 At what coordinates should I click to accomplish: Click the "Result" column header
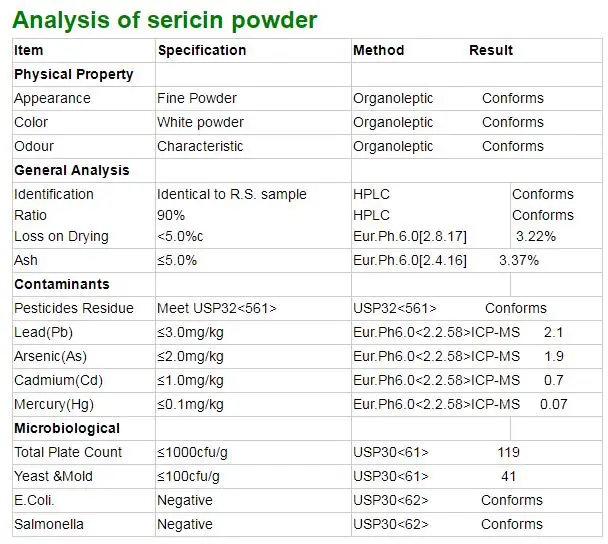[491, 50]
